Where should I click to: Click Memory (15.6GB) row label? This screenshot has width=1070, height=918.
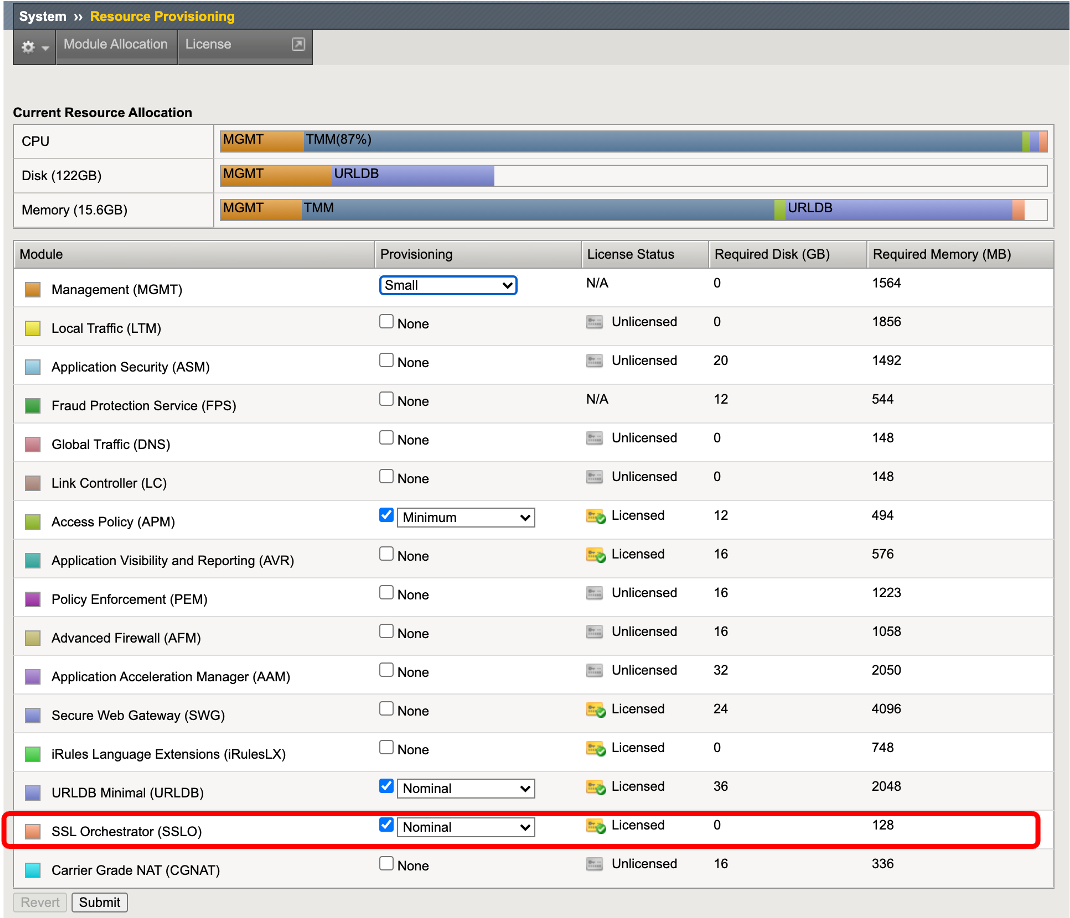74,210
